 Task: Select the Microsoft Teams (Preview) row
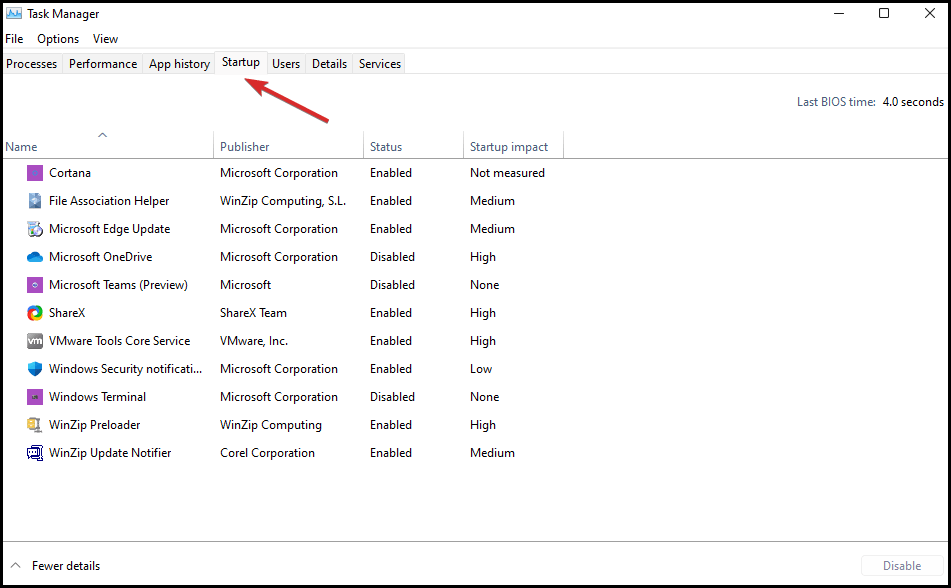tap(118, 285)
